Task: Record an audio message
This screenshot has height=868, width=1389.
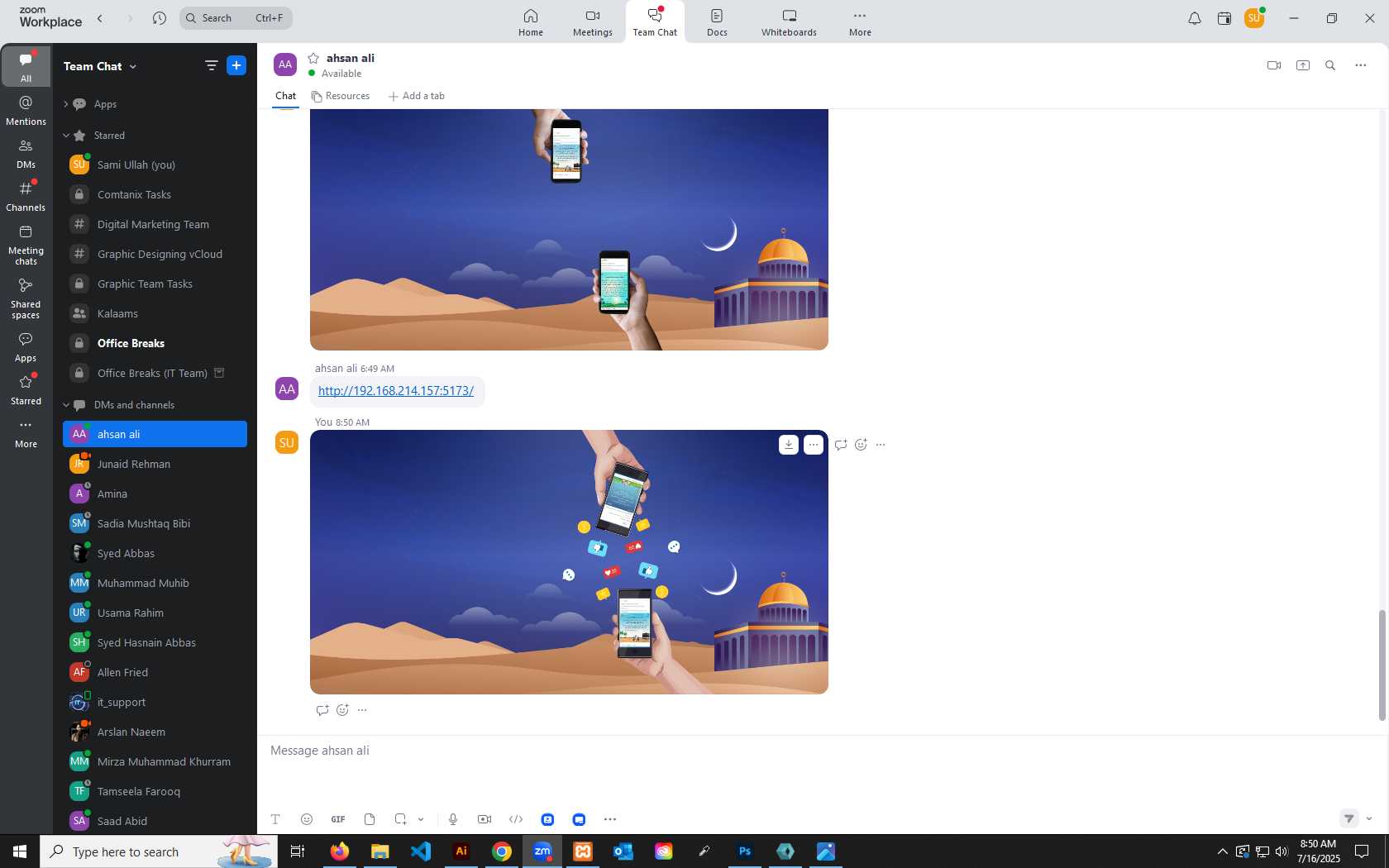Action: [453, 819]
